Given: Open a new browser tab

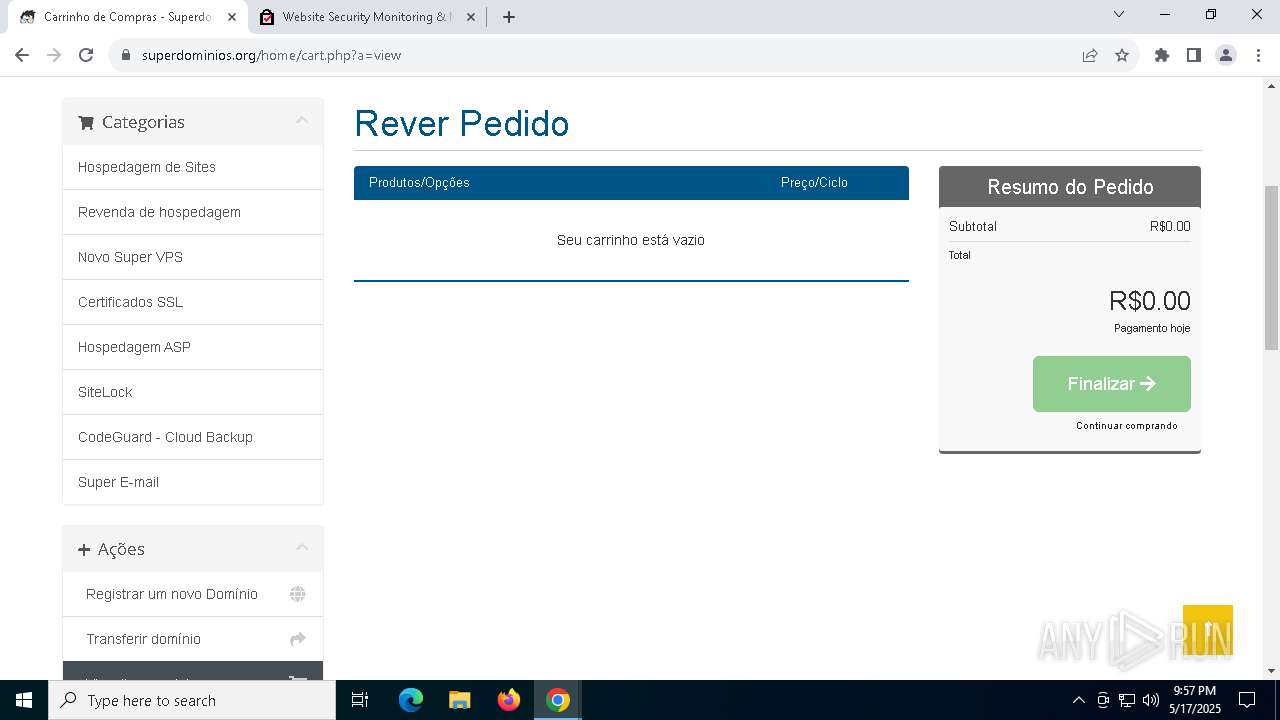Looking at the screenshot, I should (x=509, y=17).
